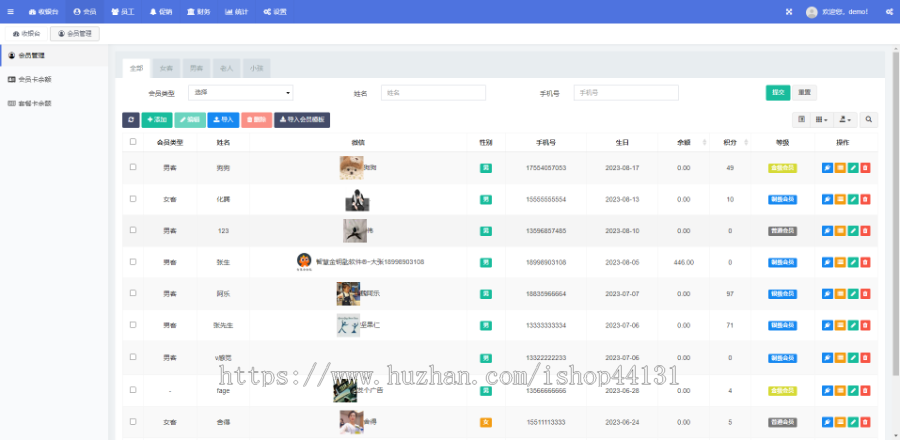Switch to the 老人 filter tab
Image resolution: width=900 pixels, height=440 pixels.
point(226,68)
